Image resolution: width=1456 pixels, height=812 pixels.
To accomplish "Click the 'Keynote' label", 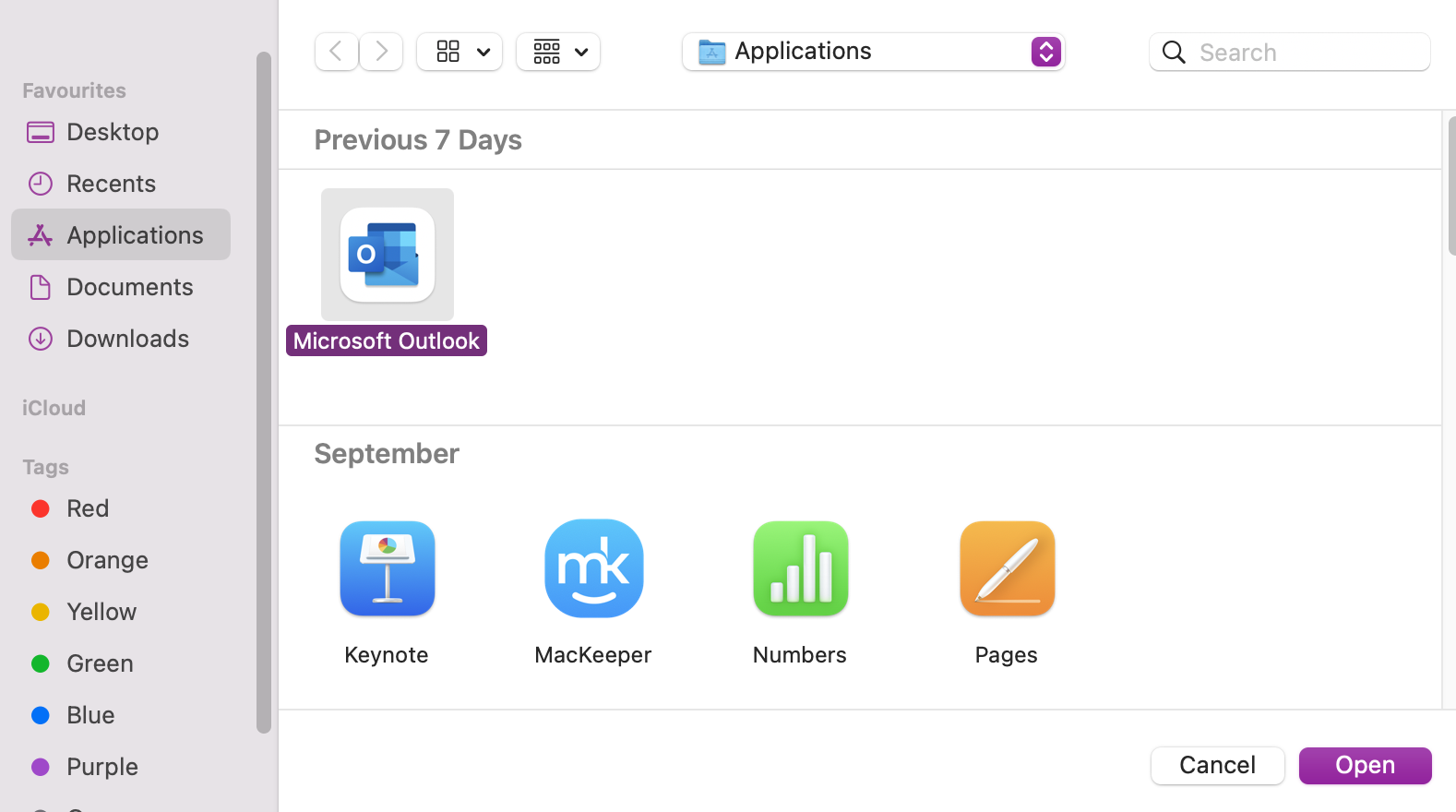I will (387, 655).
